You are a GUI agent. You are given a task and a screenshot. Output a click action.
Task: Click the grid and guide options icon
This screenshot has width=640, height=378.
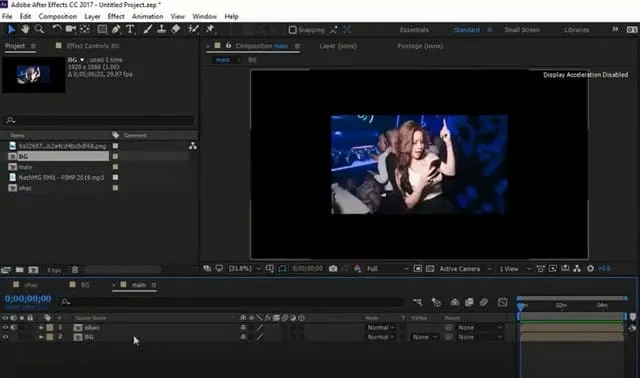tap(269, 269)
